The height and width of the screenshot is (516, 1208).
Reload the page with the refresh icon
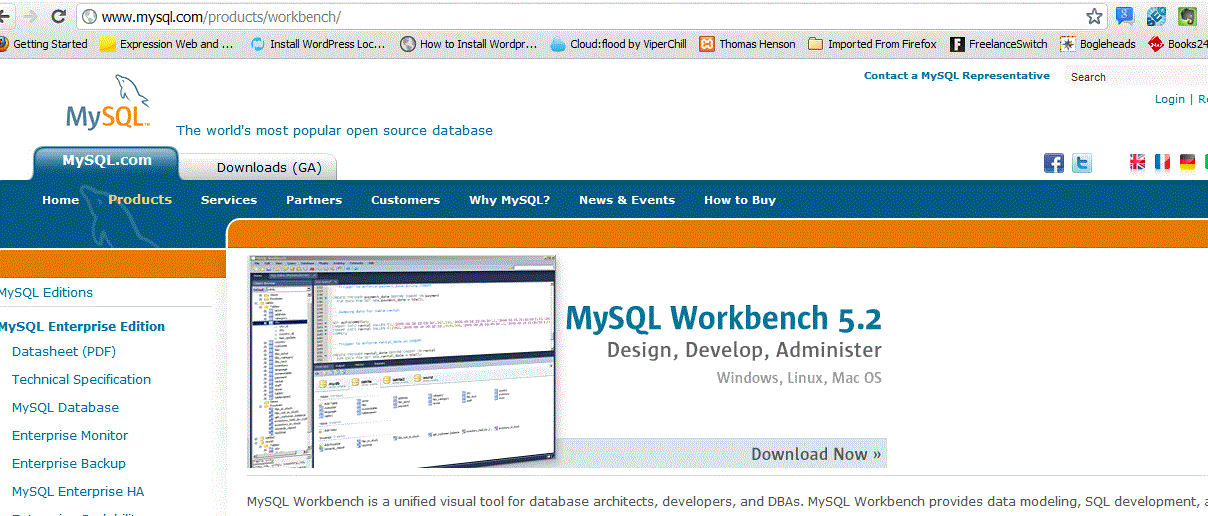(x=59, y=16)
